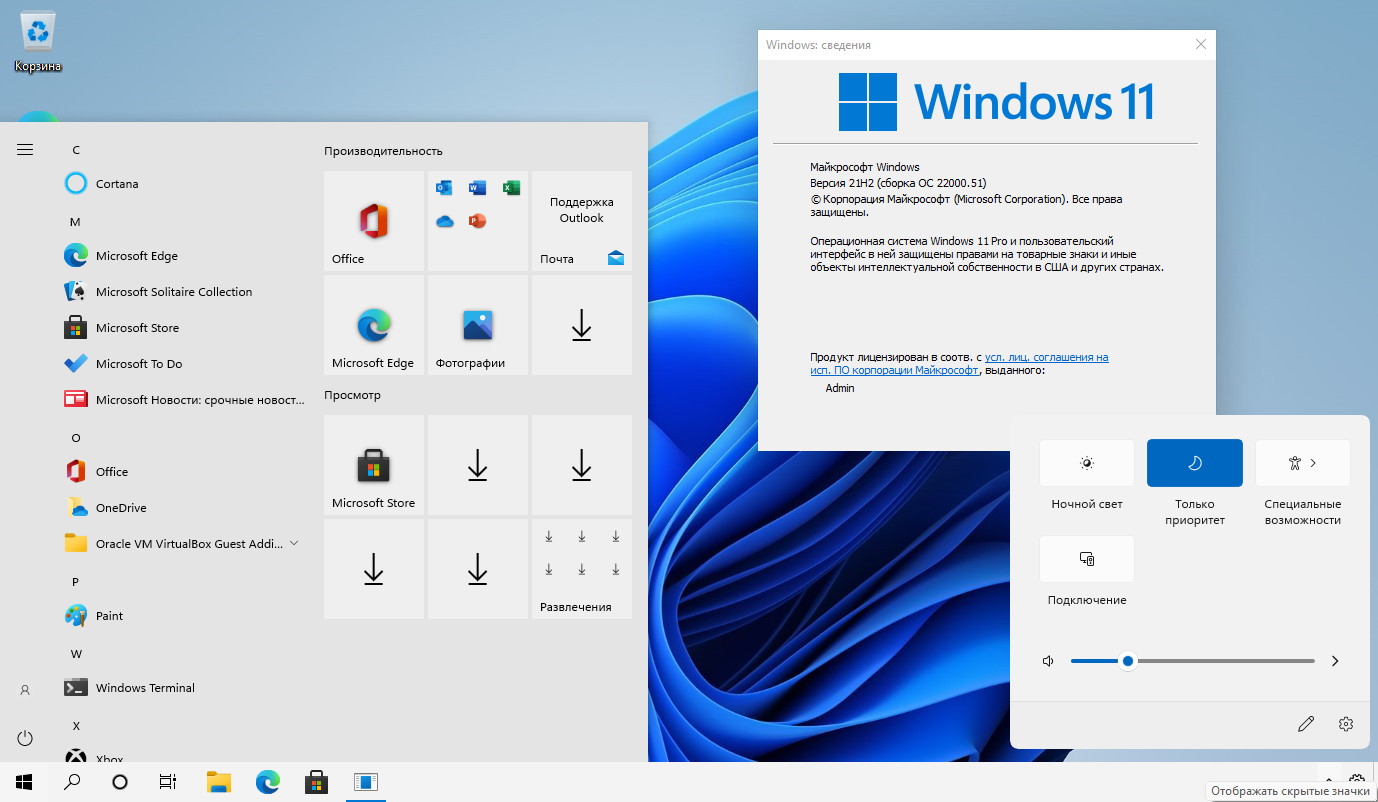Edit quick settings with the pencil icon
The image size is (1378, 802).
[x=1305, y=724]
